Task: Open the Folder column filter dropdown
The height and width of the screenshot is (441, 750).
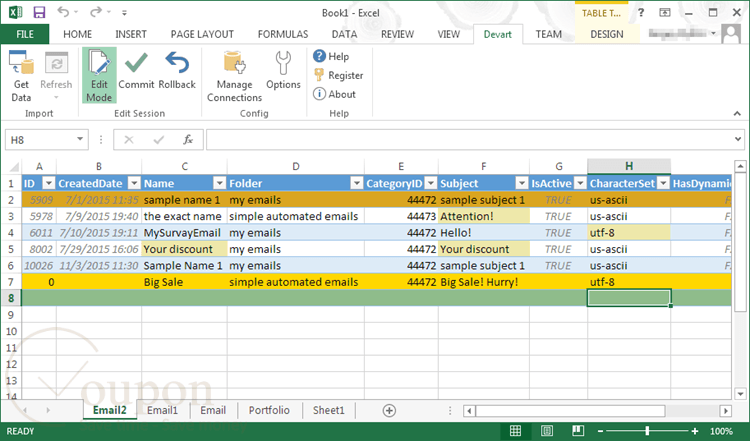Action: tap(357, 183)
